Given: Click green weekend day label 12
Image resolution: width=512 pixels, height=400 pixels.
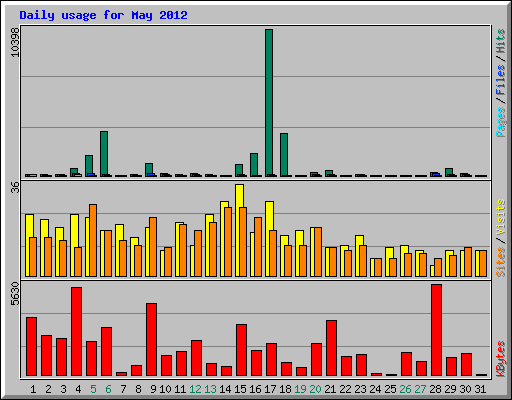Looking at the screenshot, I should [195, 389].
